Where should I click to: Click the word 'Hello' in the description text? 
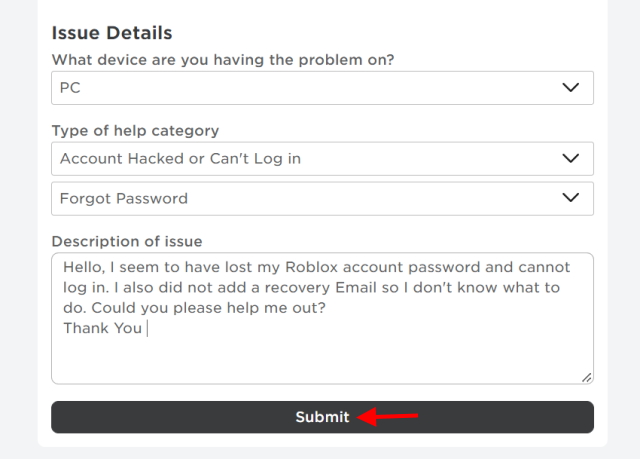pyautogui.click(x=84, y=268)
